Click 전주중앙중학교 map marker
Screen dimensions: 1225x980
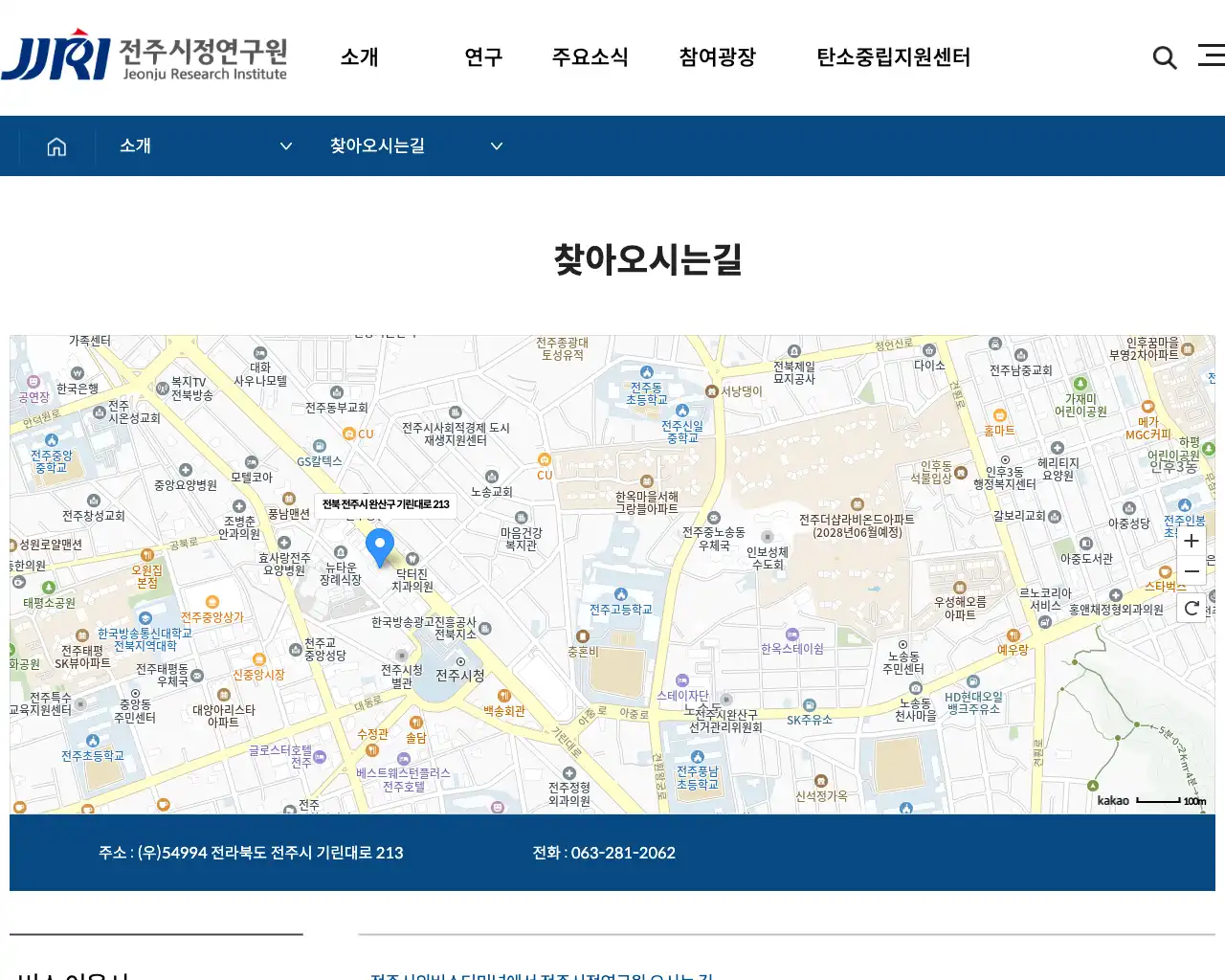coord(52,441)
